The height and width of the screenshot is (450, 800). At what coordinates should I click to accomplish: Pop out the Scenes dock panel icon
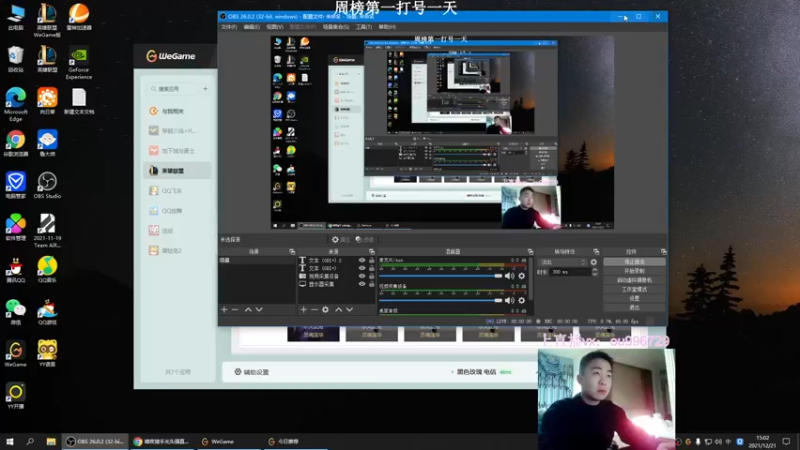(292, 252)
